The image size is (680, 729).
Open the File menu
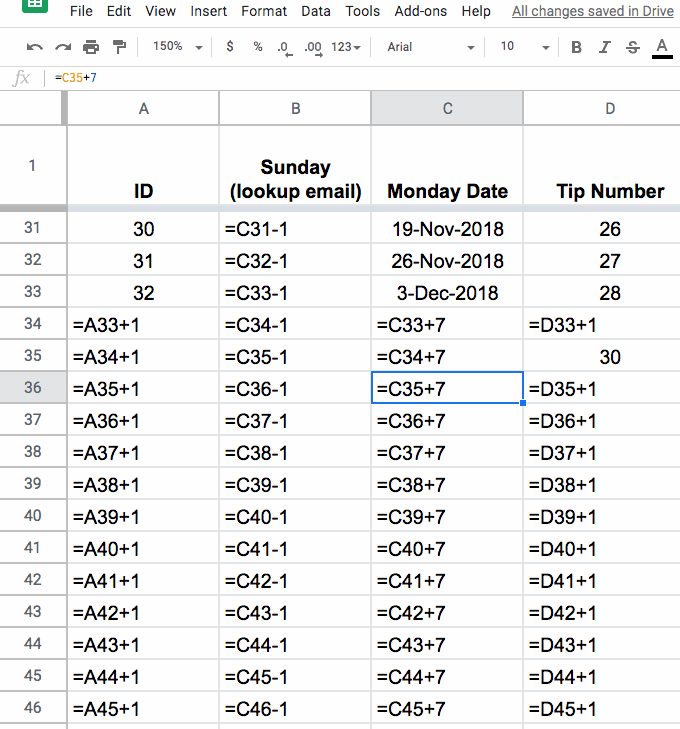coord(81,11)
